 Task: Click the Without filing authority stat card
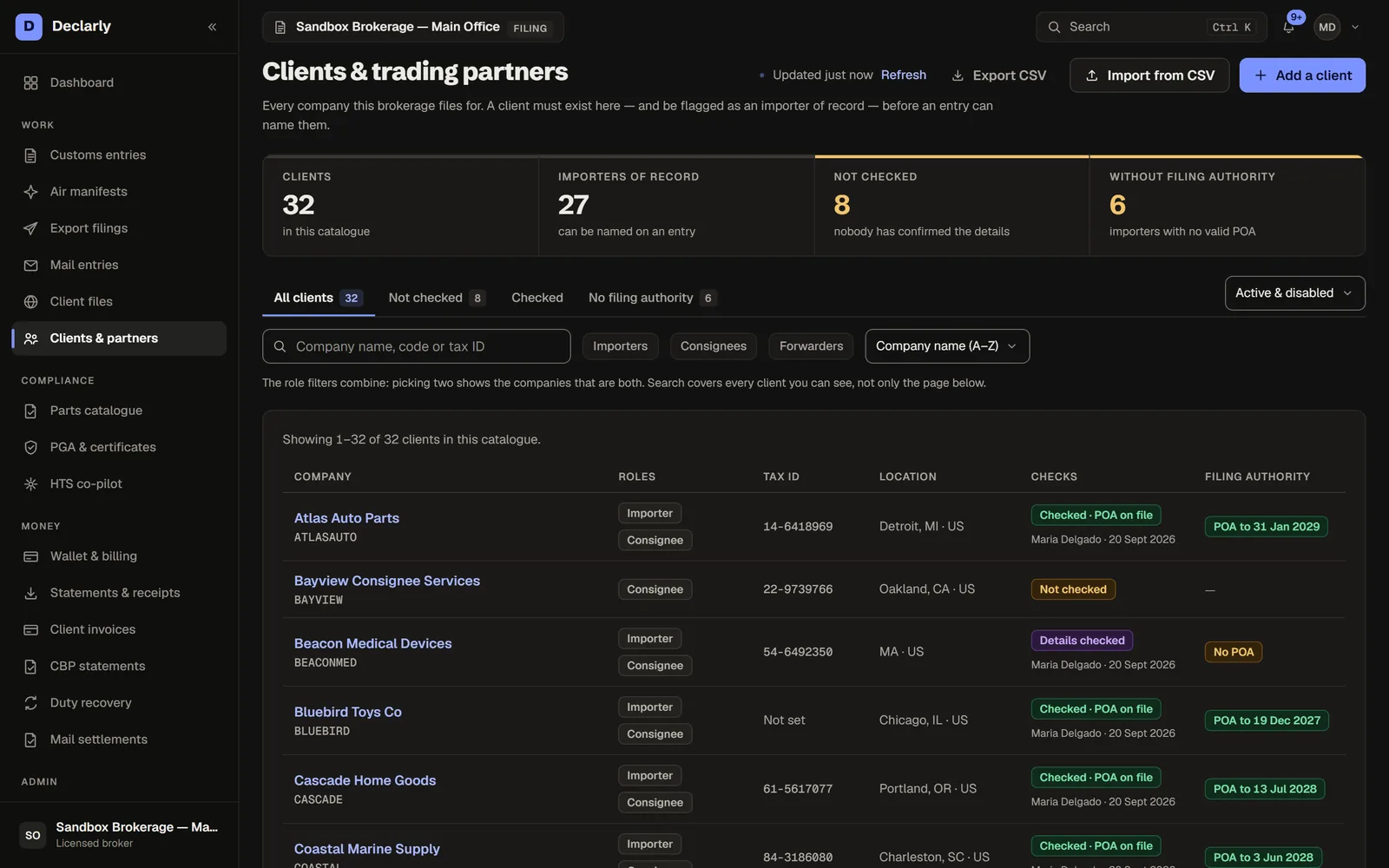click(1228, 206)
